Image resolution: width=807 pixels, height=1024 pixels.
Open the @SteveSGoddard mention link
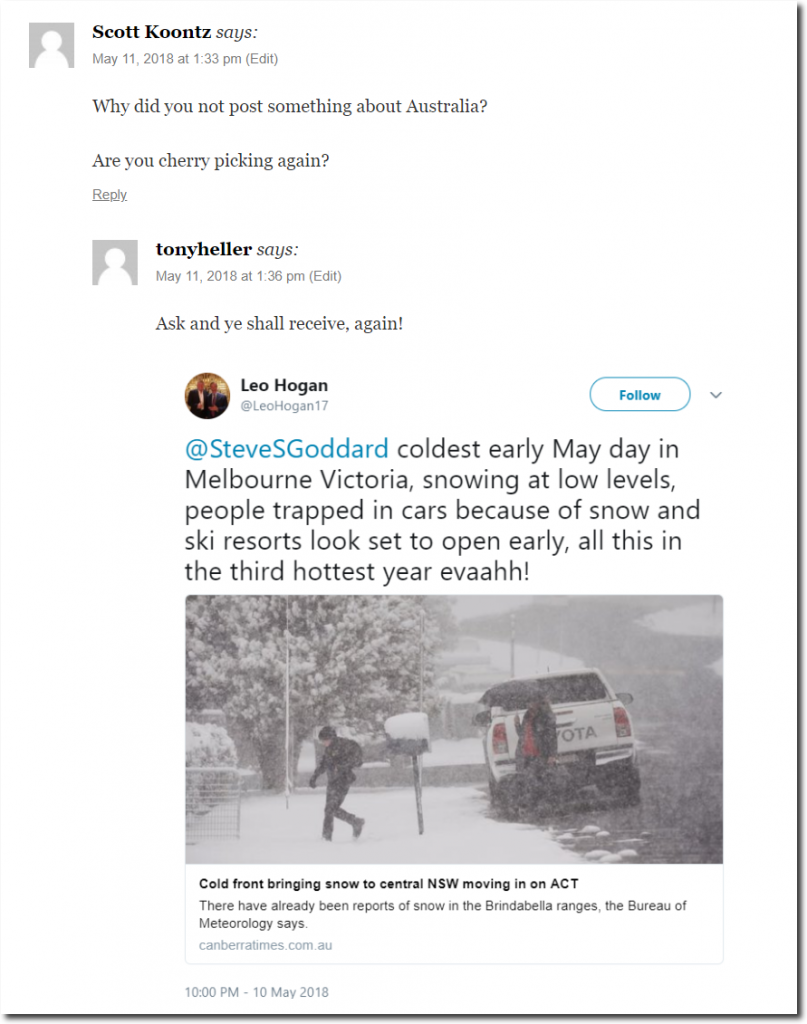click(x=285, y=448)
